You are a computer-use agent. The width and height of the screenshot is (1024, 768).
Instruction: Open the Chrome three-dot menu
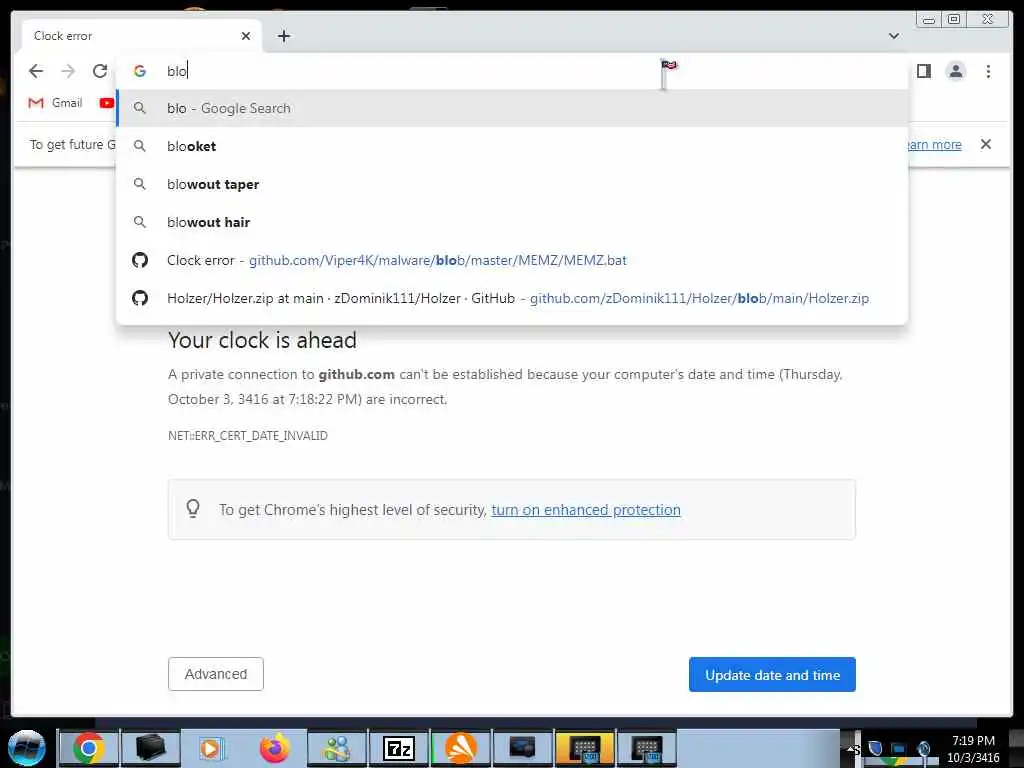(988, 71)
